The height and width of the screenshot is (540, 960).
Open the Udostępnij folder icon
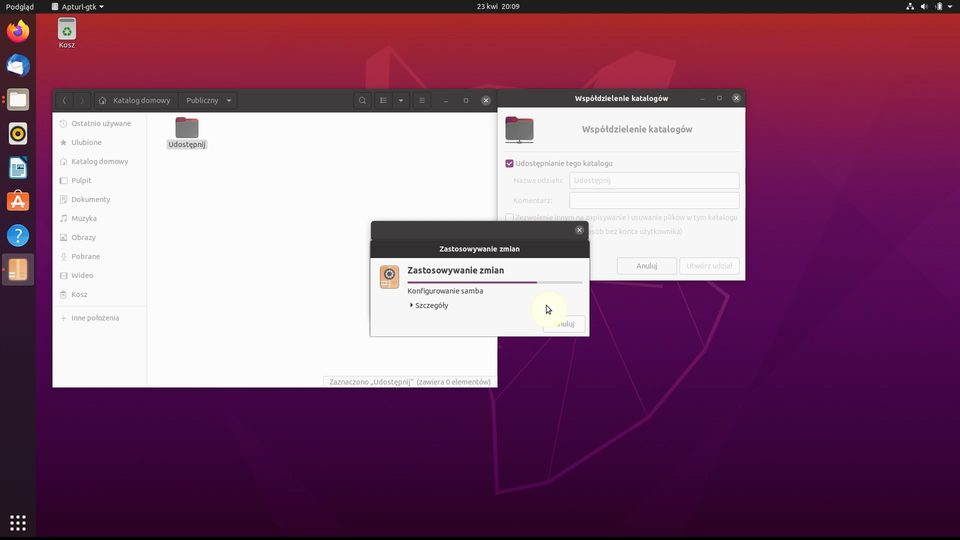pos(187,128)
